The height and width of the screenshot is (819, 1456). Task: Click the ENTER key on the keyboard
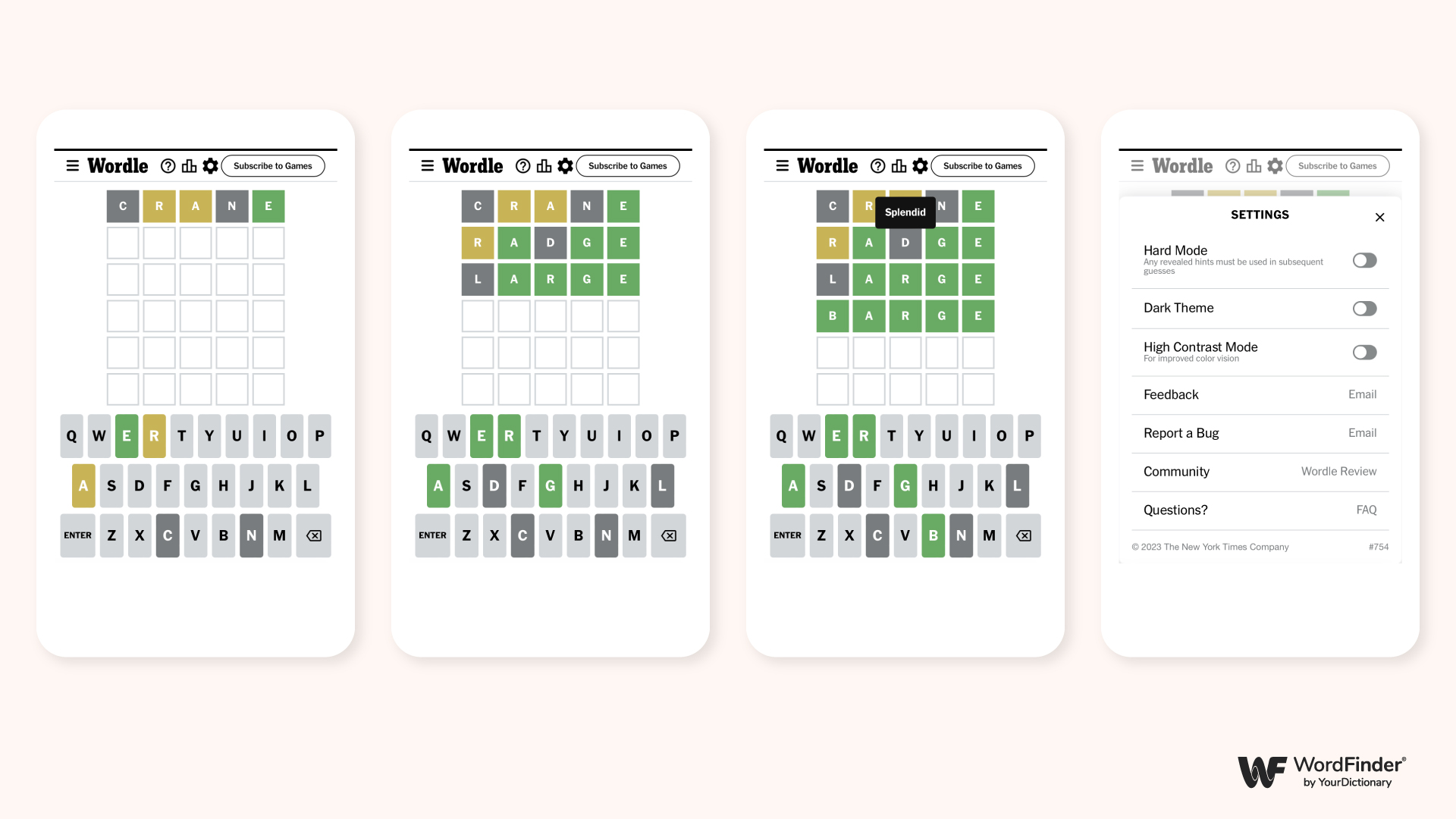[x=78, y=535]
